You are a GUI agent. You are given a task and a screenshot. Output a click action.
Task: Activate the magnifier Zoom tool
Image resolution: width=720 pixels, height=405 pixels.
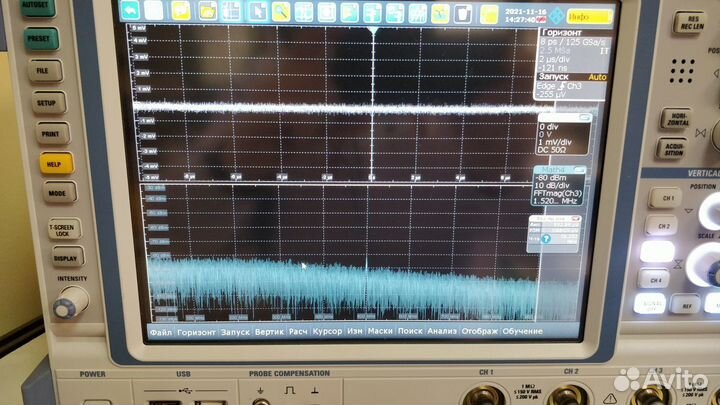[x=281, y=12]
